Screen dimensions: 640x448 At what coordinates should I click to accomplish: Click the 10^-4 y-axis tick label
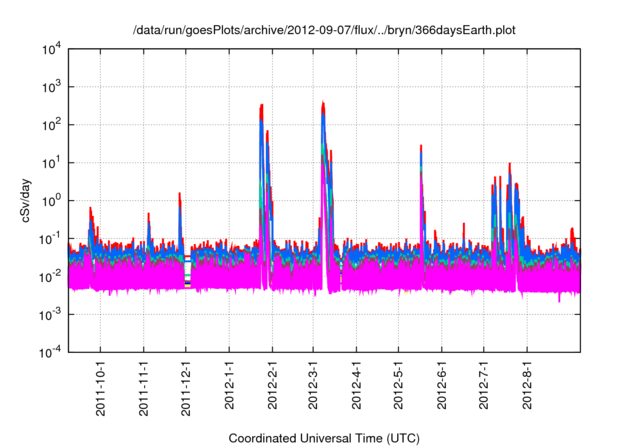pyautogui.click(x=51, y=351)
